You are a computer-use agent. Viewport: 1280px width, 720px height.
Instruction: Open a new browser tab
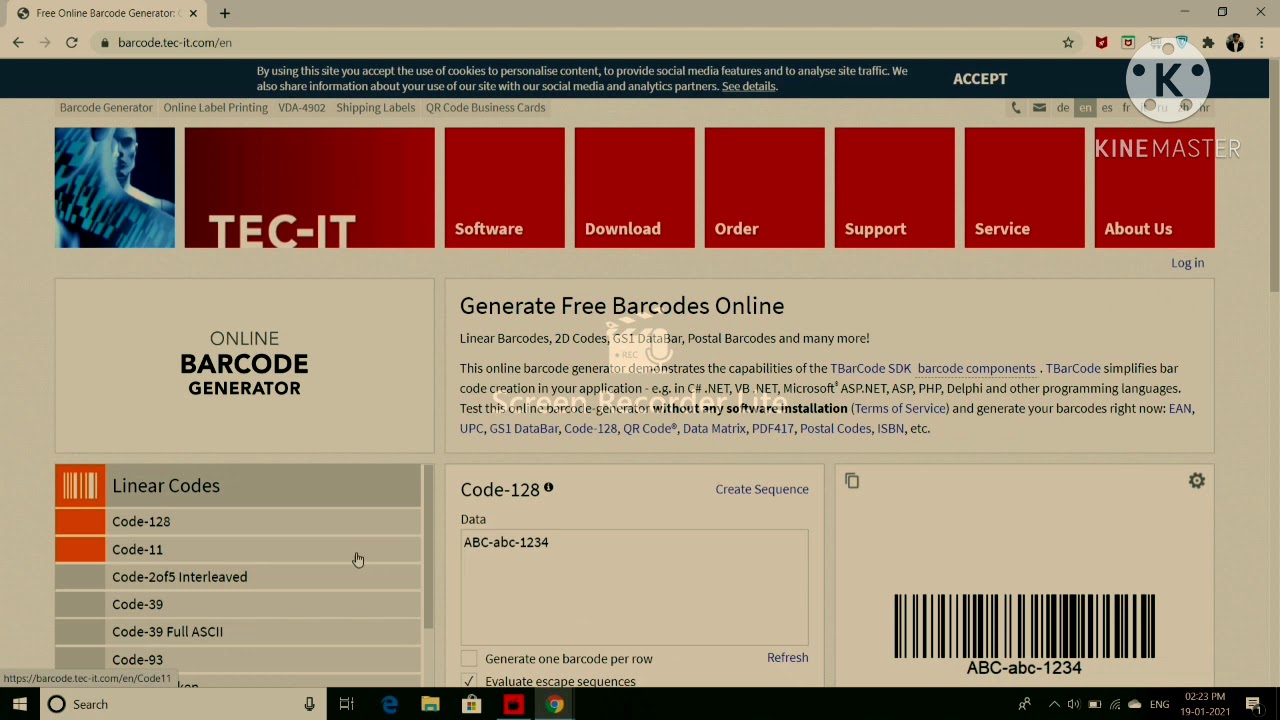coord(225,13)
